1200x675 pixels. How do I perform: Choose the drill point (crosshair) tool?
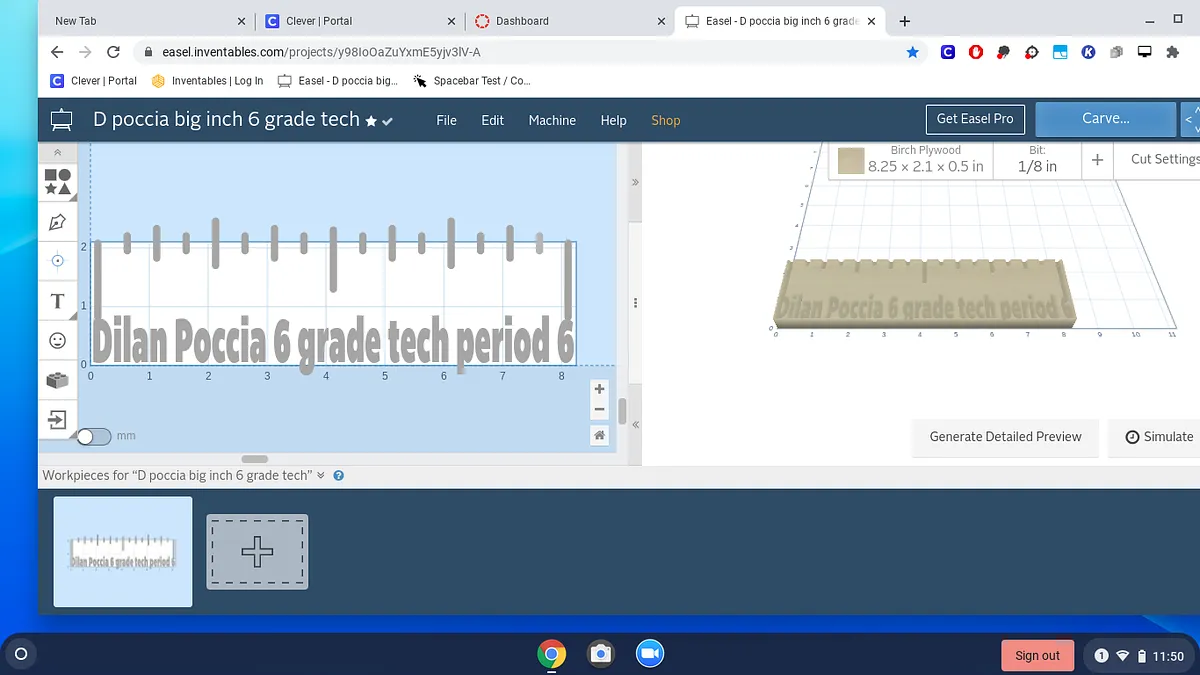57,261
